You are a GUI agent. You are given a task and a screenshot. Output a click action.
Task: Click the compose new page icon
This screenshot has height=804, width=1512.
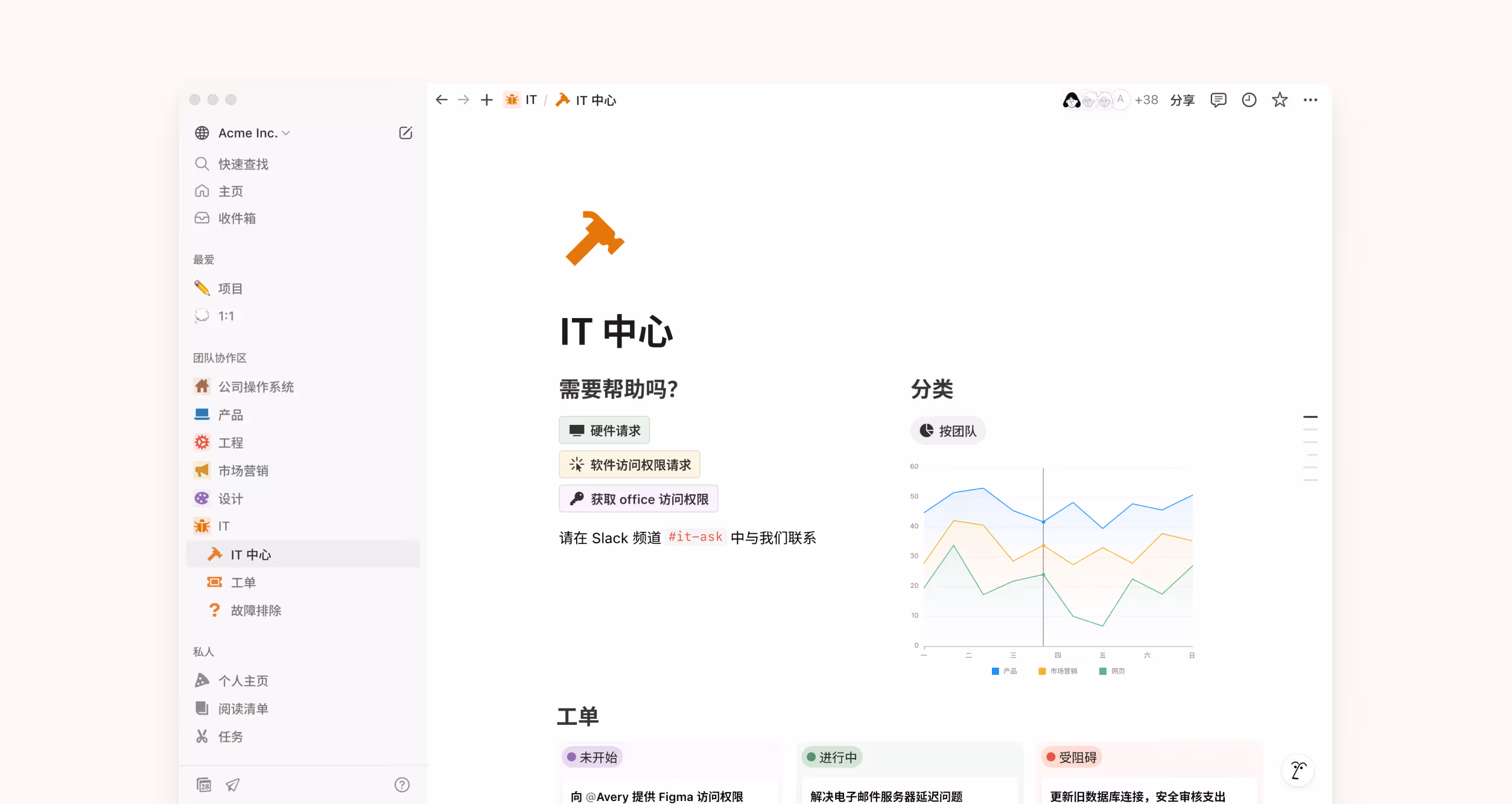[405, 133]
